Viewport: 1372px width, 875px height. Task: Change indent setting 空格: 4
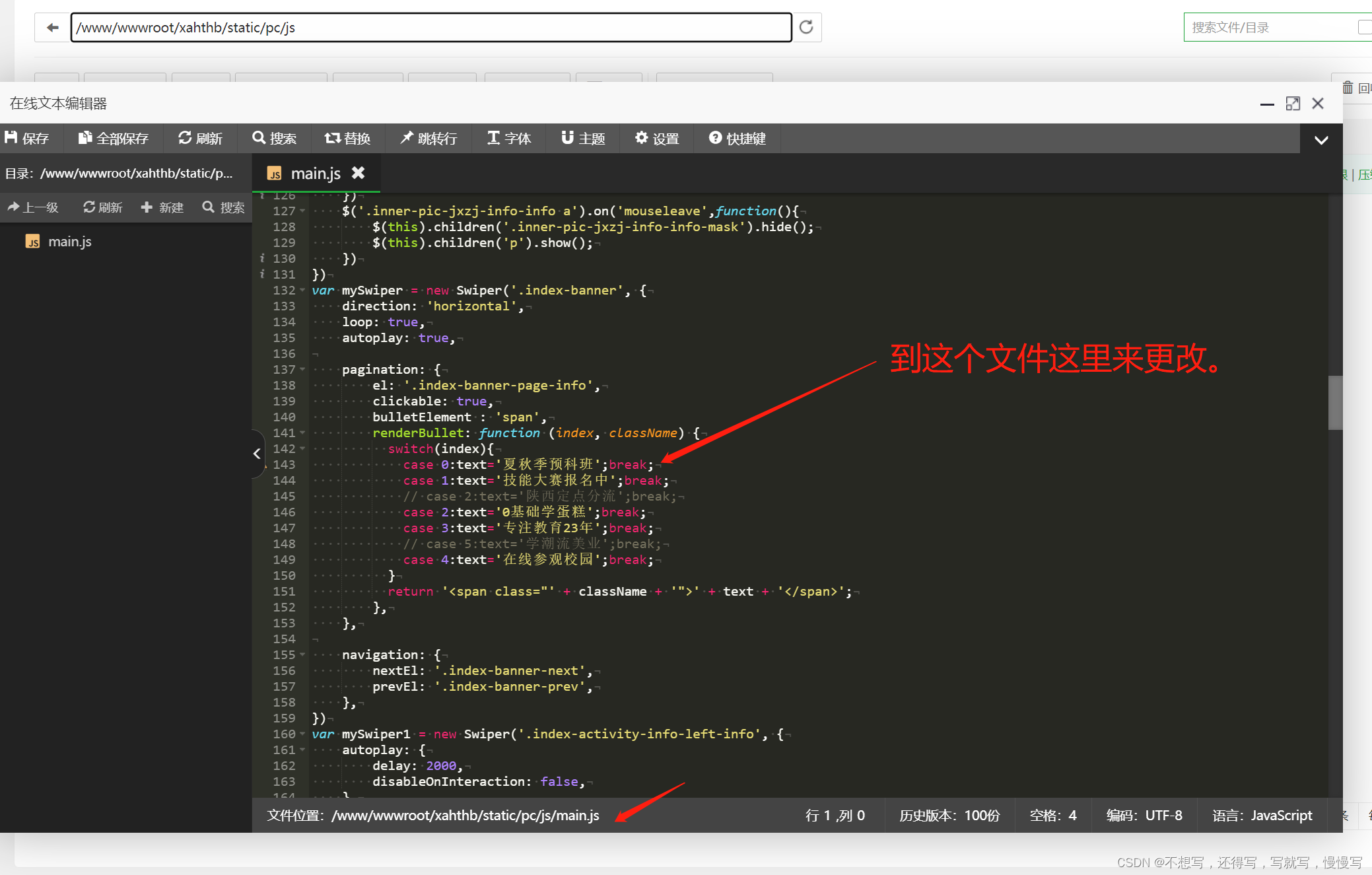click(1053, 816)
